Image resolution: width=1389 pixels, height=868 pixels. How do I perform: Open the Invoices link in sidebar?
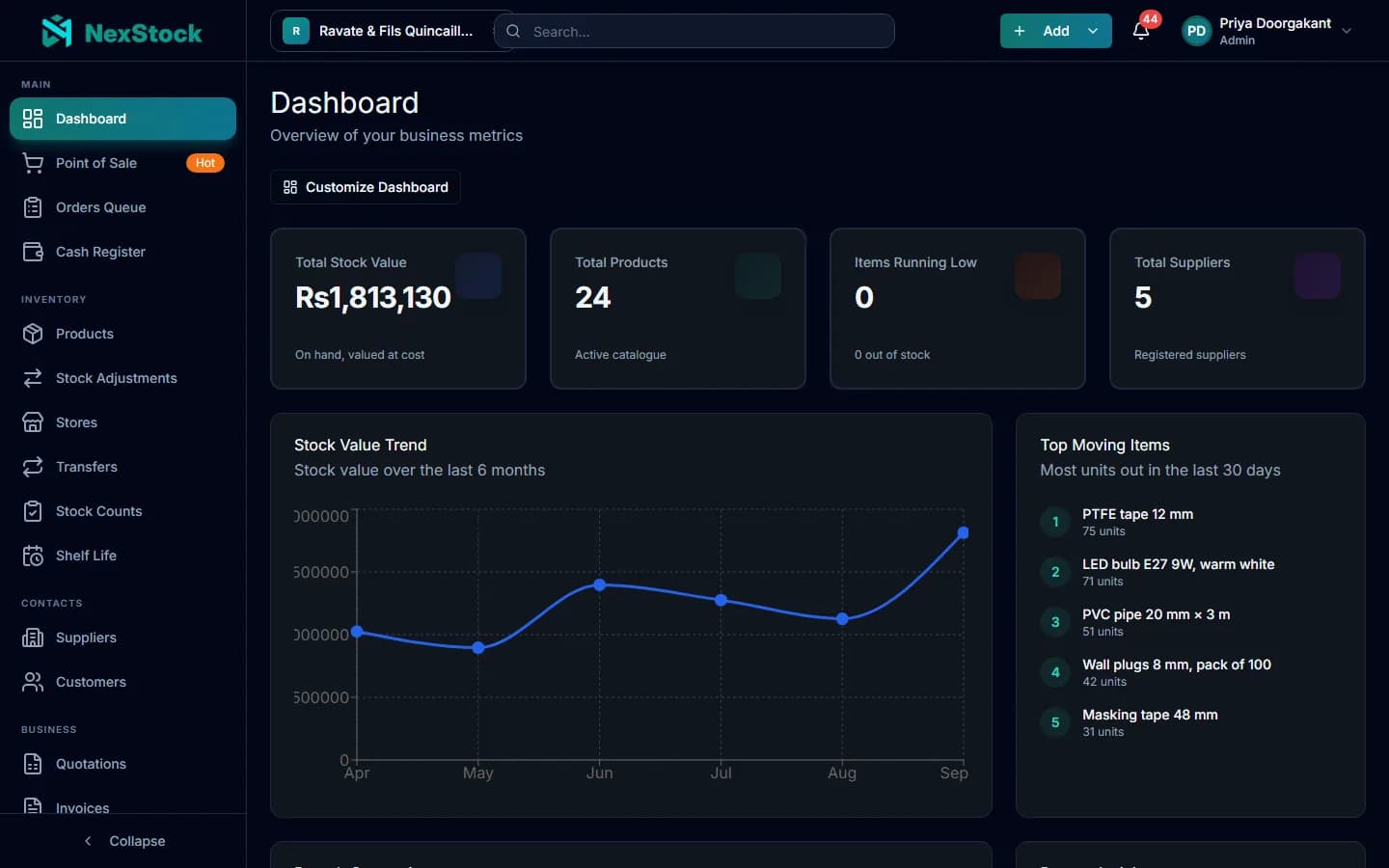pyautogui.click(x=123, y=804)
